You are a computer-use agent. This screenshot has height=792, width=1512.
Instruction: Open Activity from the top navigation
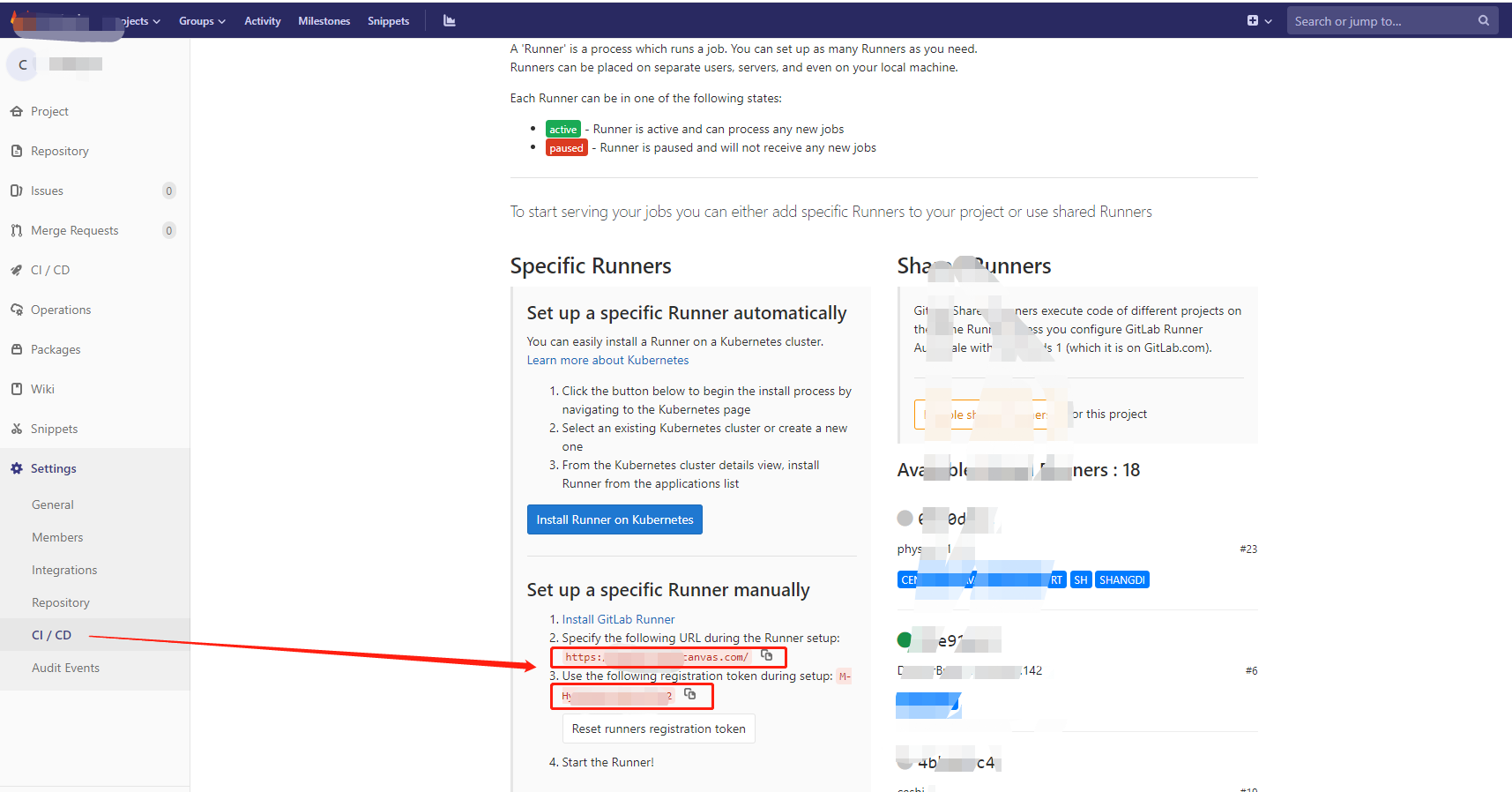[x=263, y=20]
